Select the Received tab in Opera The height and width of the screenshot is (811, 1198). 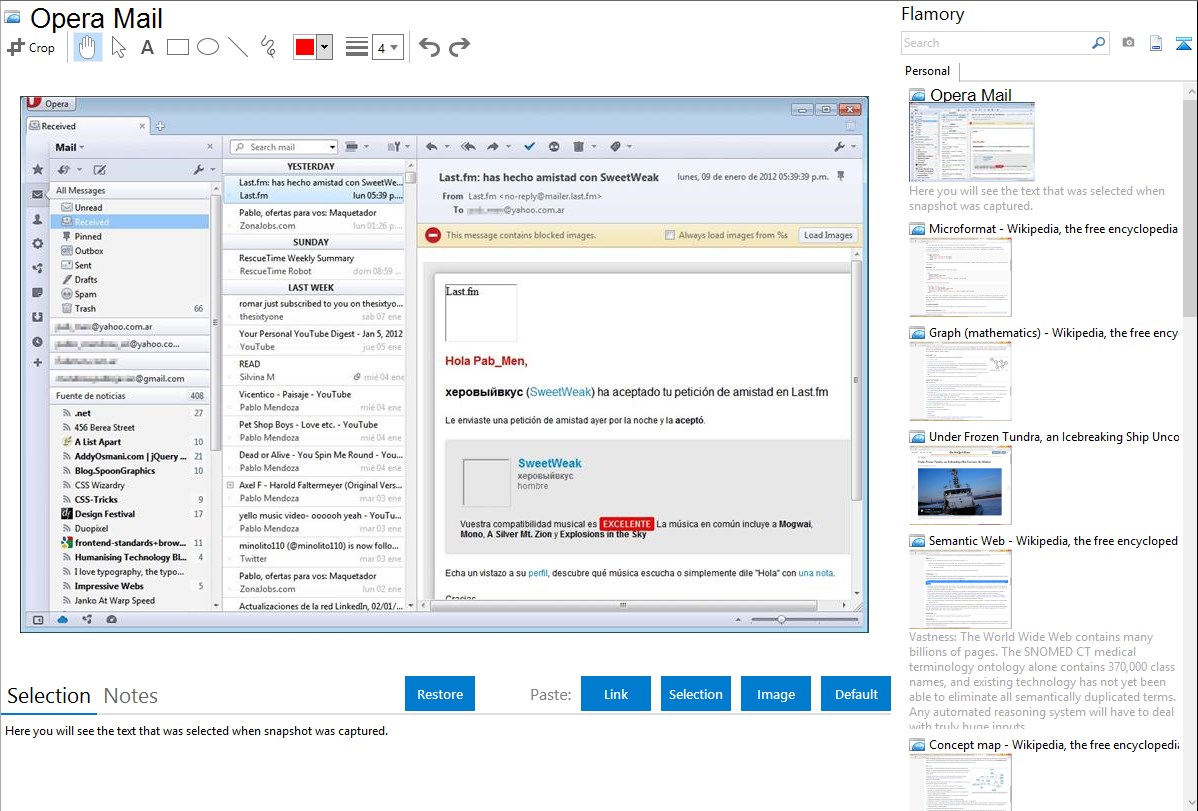click(x=86, y=126)
